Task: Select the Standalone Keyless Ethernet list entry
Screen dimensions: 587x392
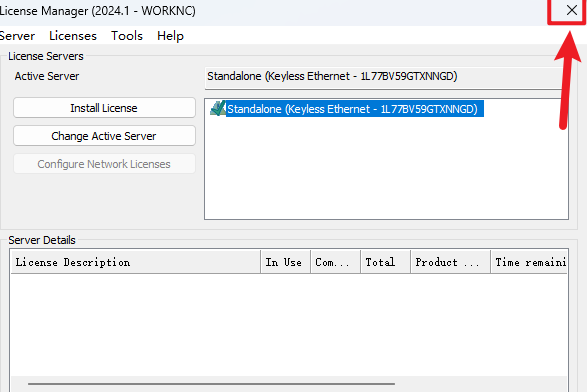Action: pos(352,109)
